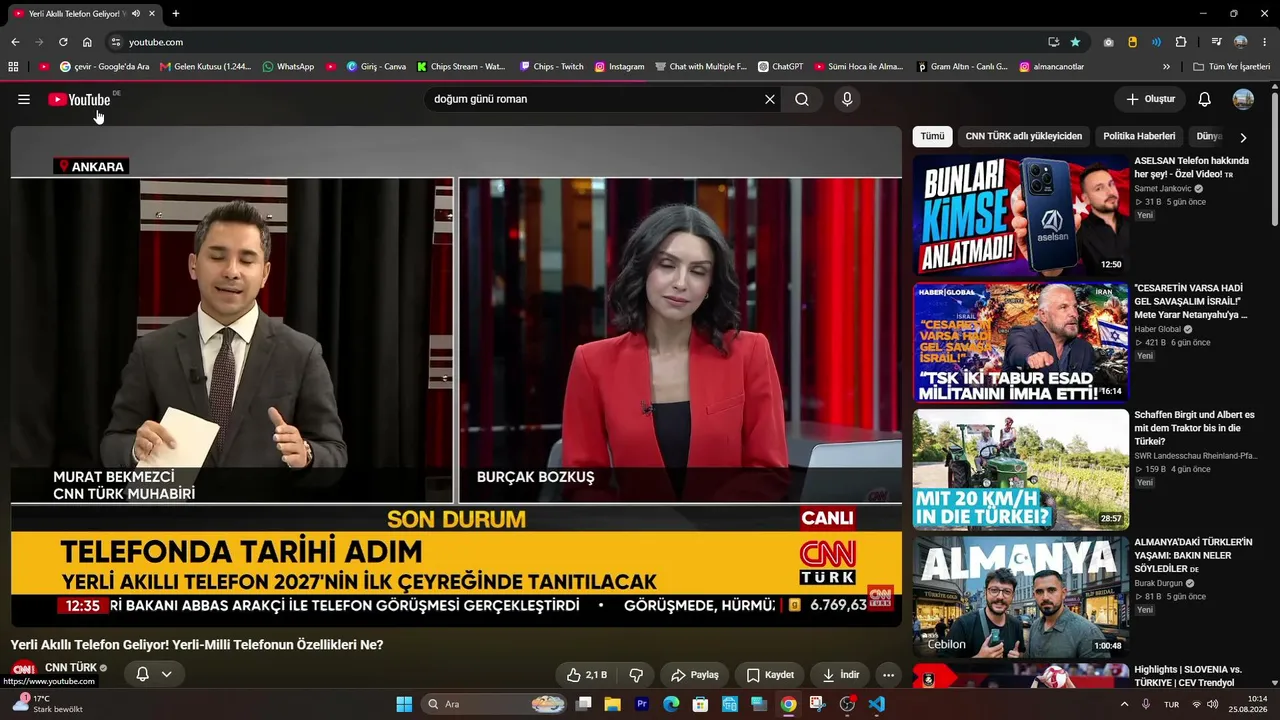Show hidden system tray icons chevron
The height and width of the screenshot is (720, 1280).
pyautogui.click(x=1124, y=704)
